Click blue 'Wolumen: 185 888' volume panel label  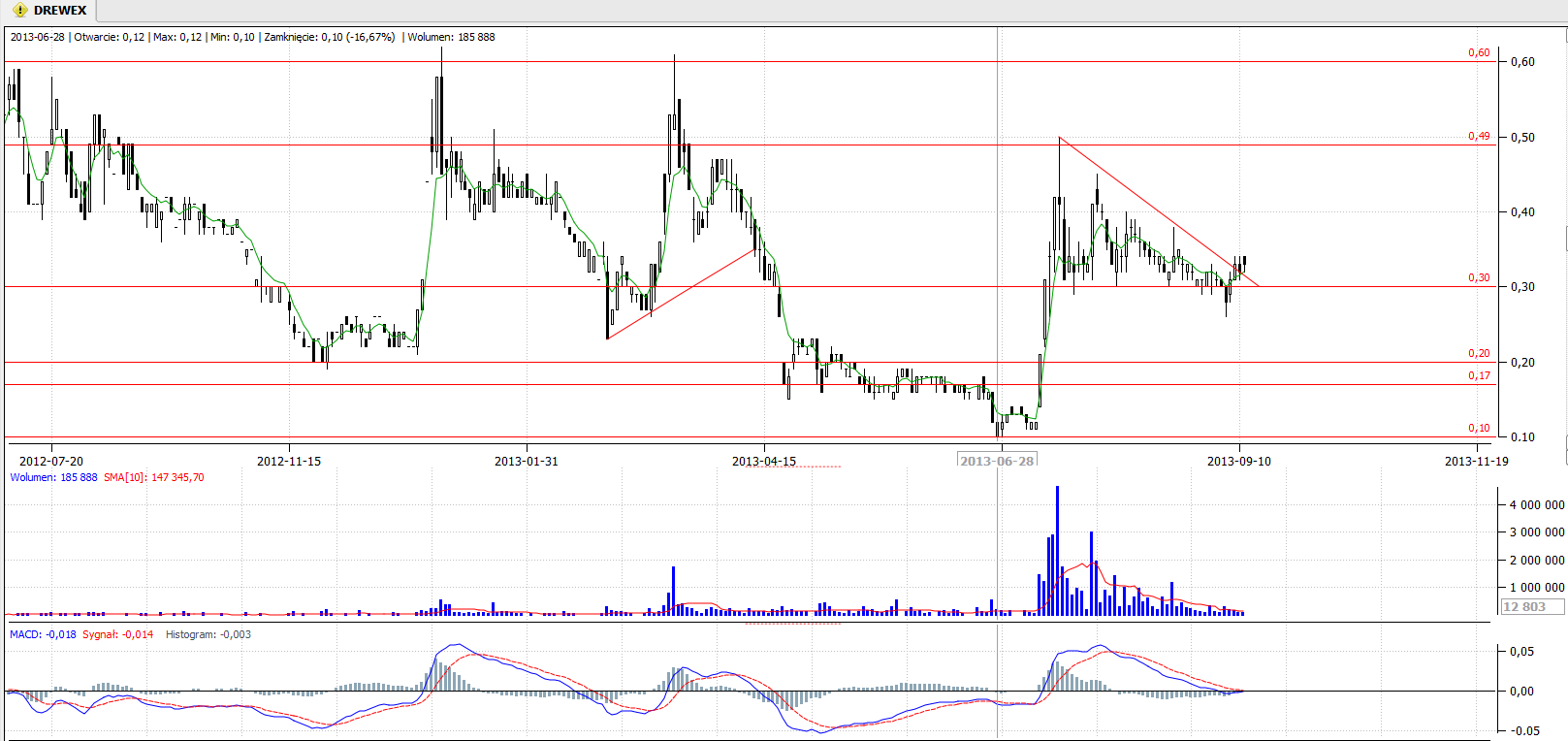(53, 477)
